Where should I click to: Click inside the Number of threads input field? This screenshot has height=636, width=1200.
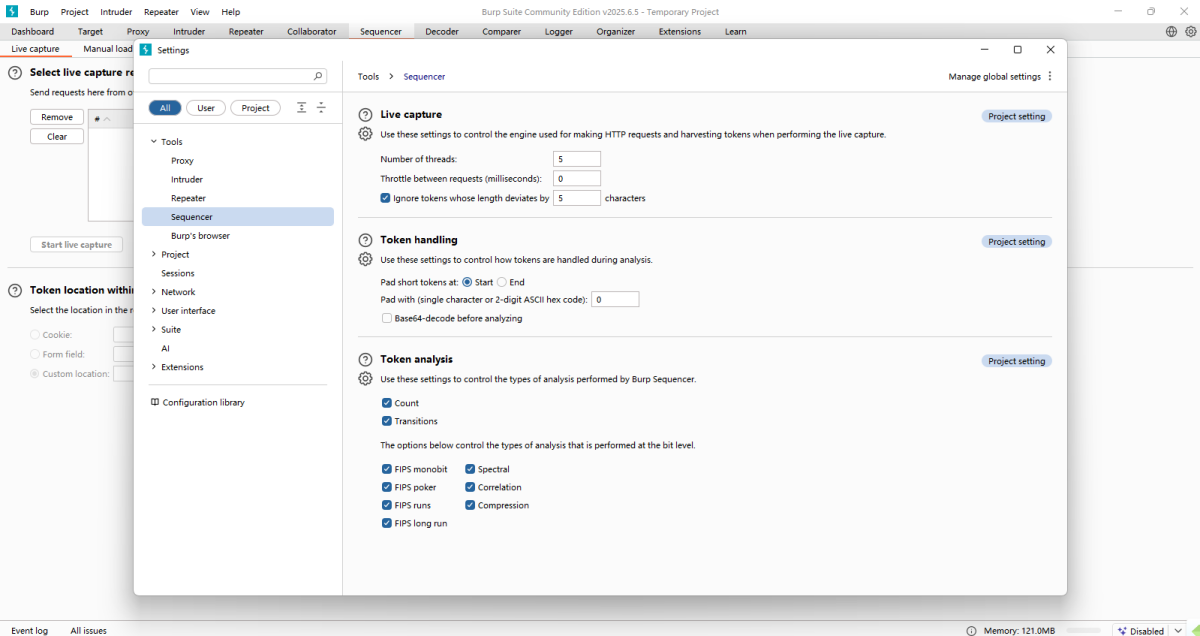tap(576, 158)
